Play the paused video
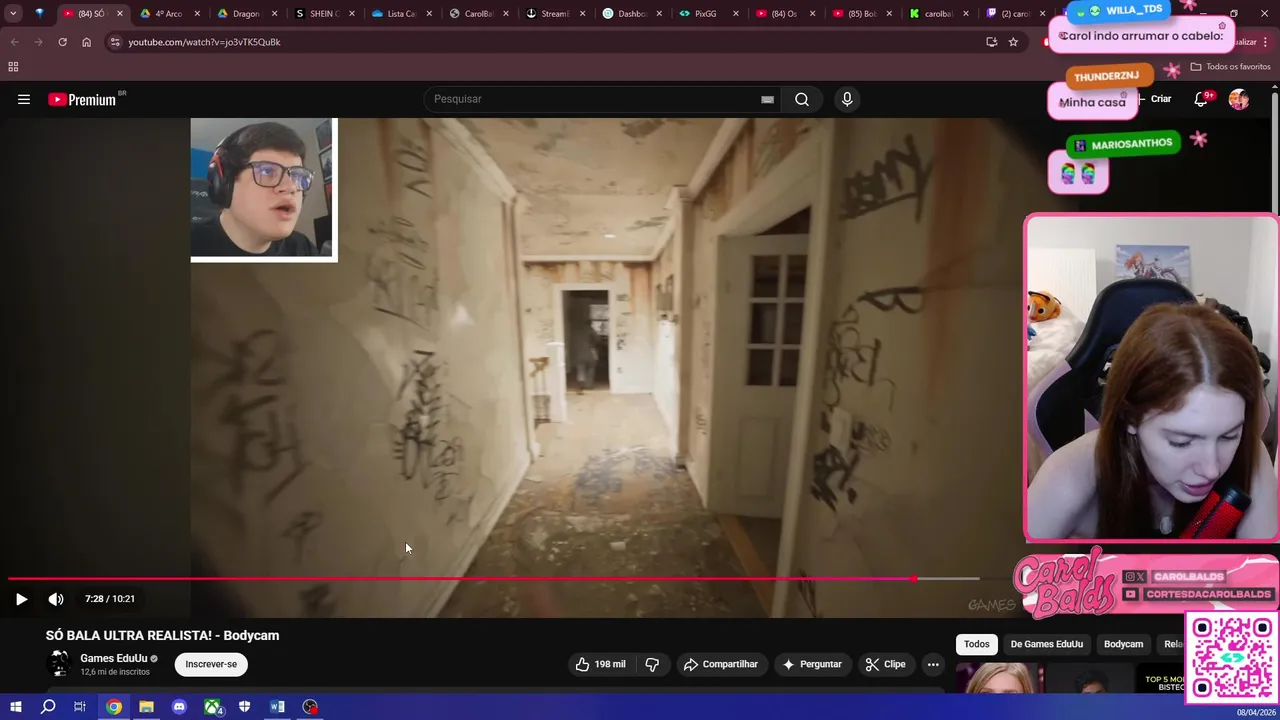 [21, 599]
